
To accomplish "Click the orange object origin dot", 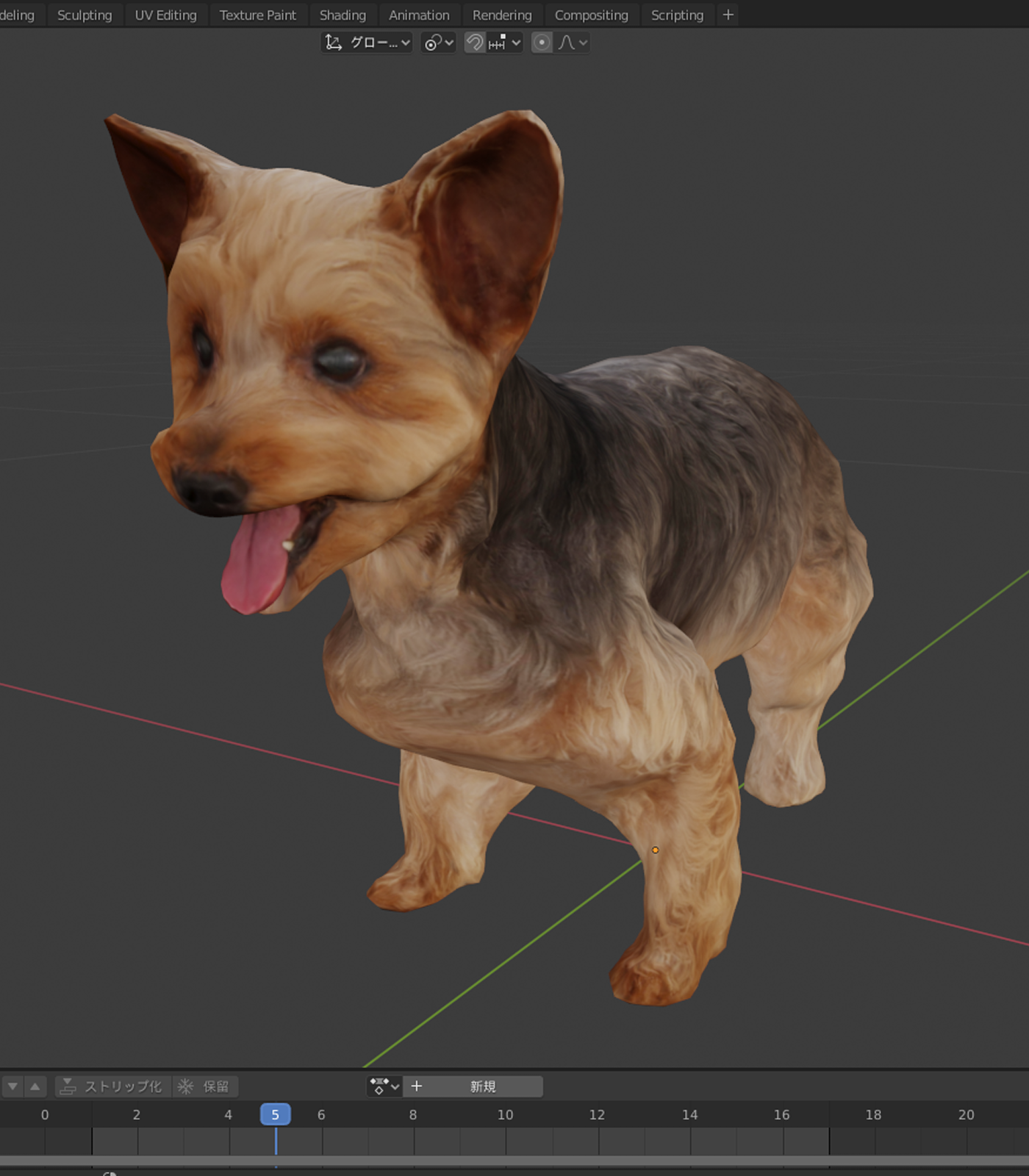I will (655, 850).
